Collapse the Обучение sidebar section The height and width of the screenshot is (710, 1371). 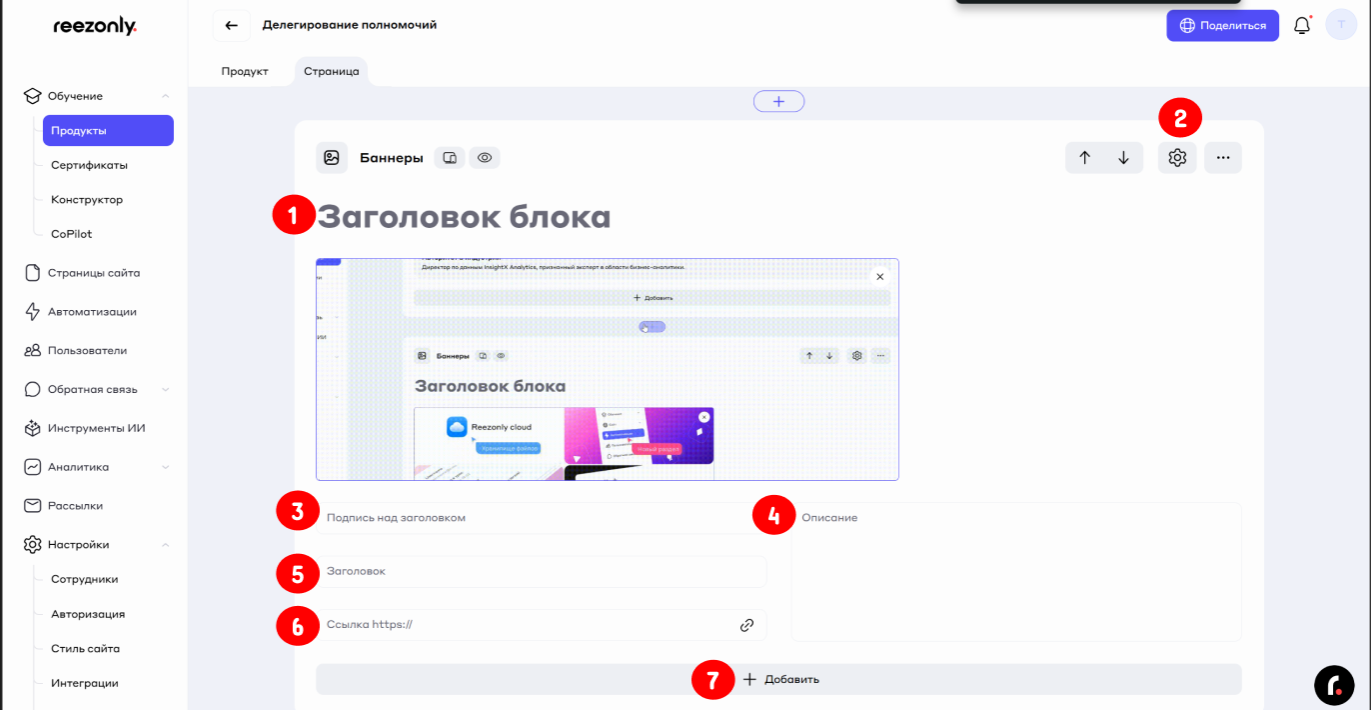(x=165, y=96)
